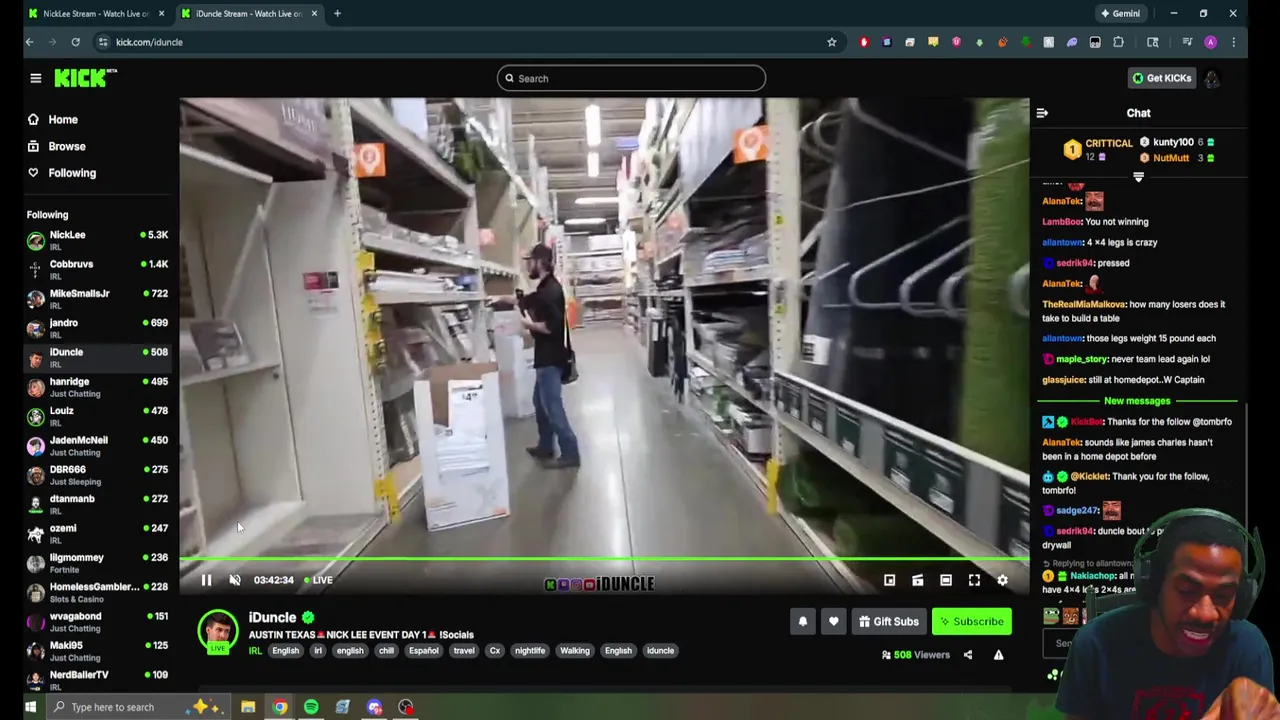Click New messages chat indicator
The image size is (1280, 720).
tap(1137, 401)
